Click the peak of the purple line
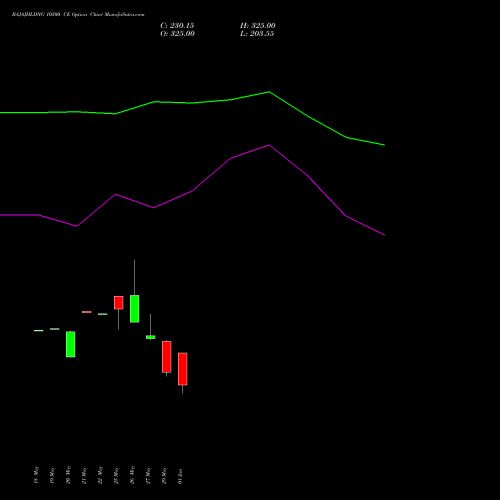 coord(269,145)
